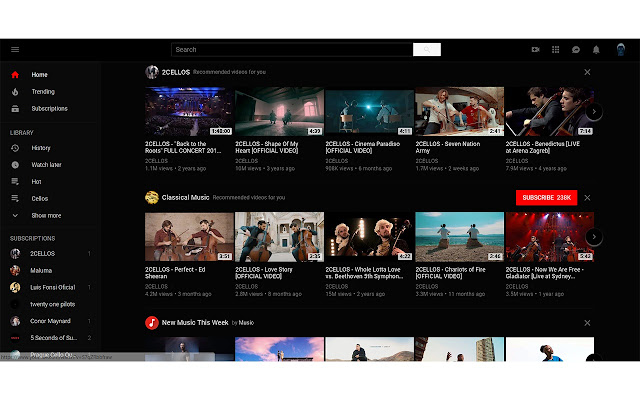640x400 pixels.
Task: Click the Home icon in sidebar
Action: pyautogui.click(x=15, y=75)
